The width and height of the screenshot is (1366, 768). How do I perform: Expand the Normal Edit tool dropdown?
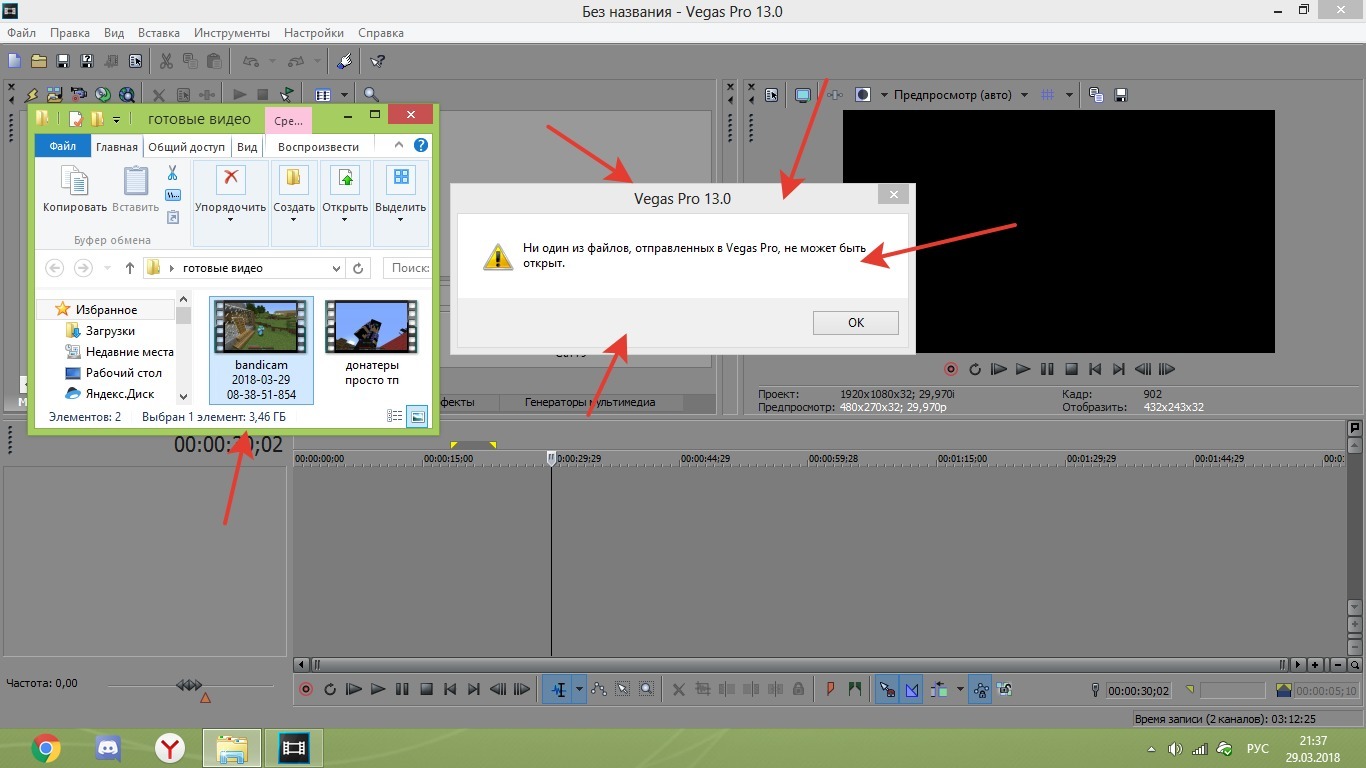(579, 689)
